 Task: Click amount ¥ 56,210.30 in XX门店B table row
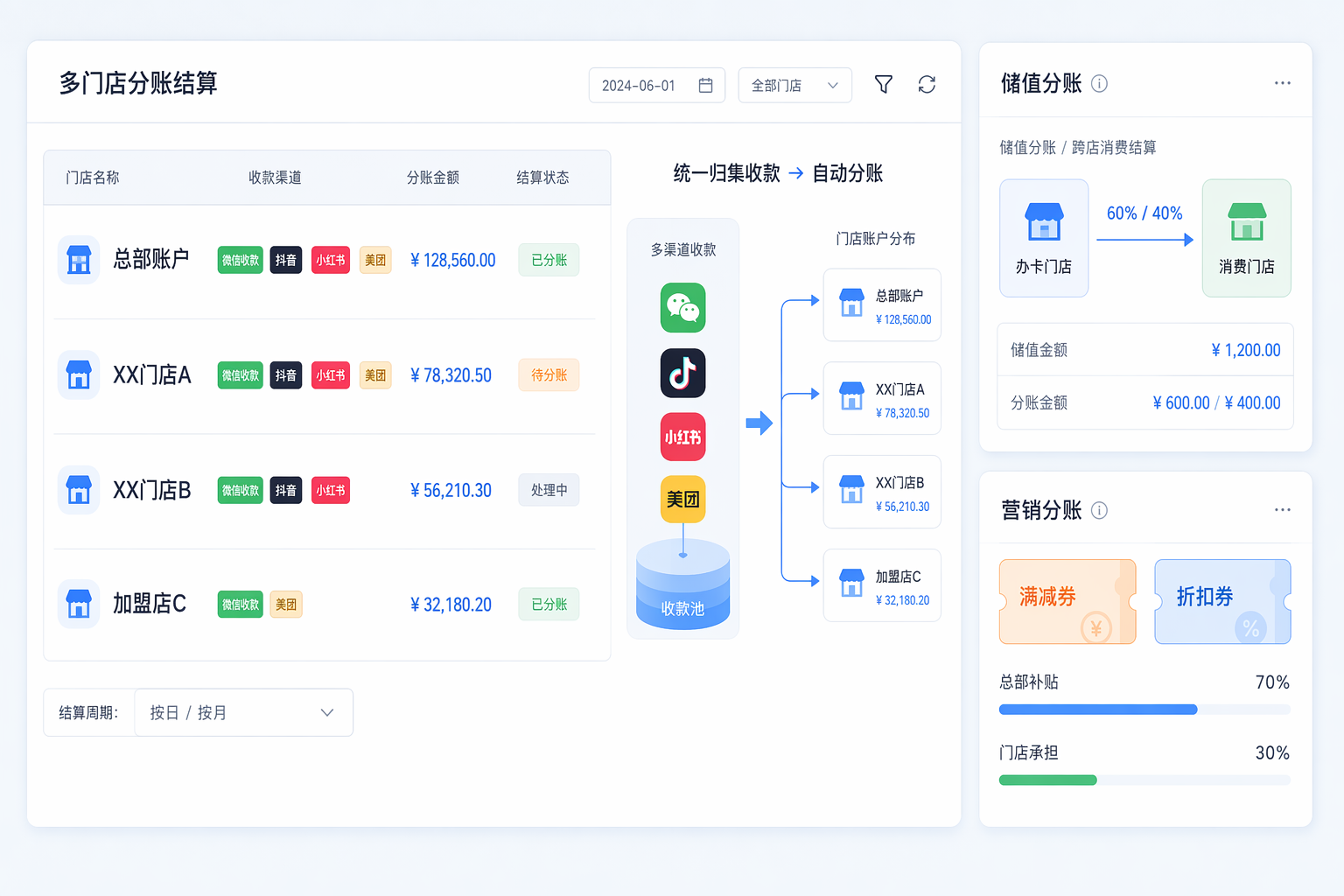pos(451,490)
